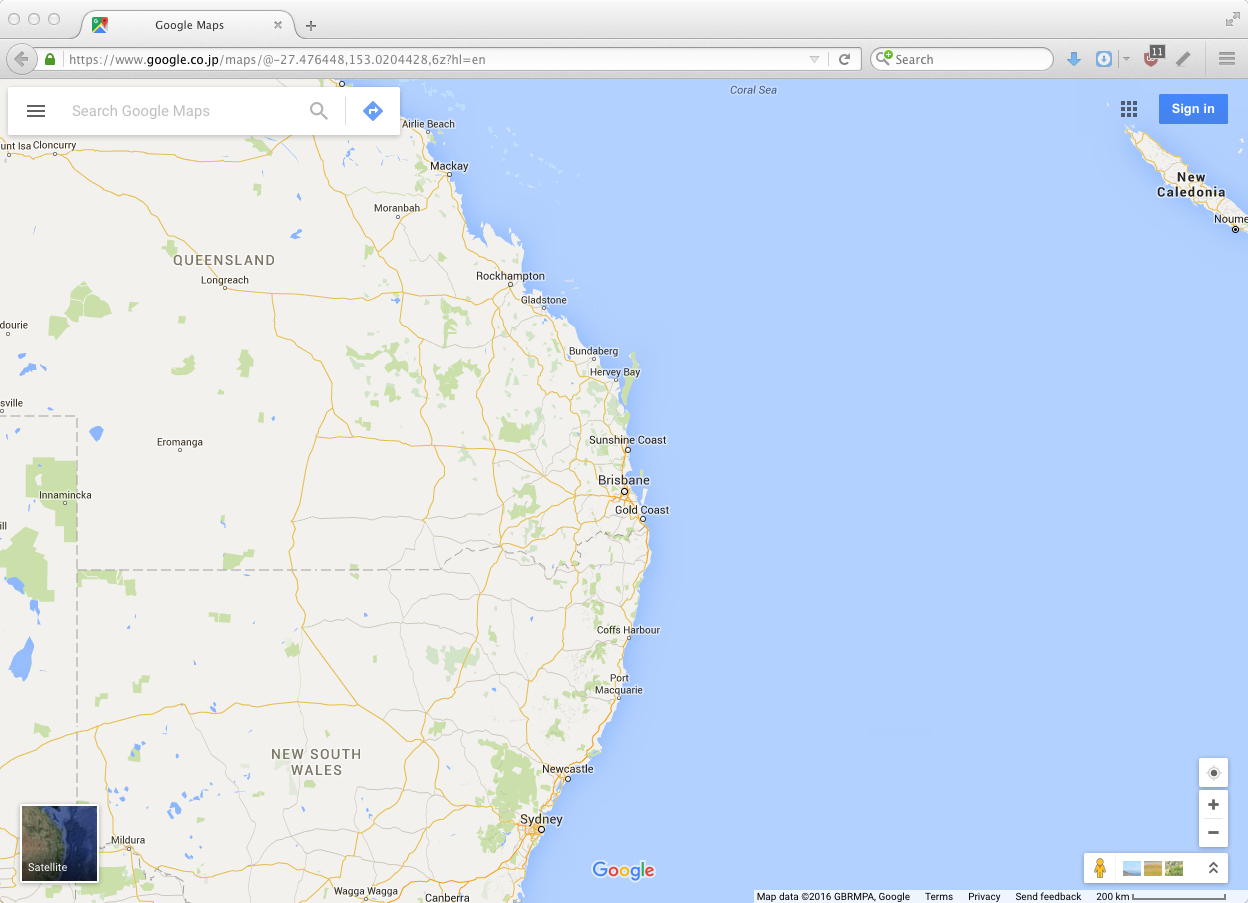Show your location with the target icon
Screen dimensions: 1248x903
pos(1214,773)
